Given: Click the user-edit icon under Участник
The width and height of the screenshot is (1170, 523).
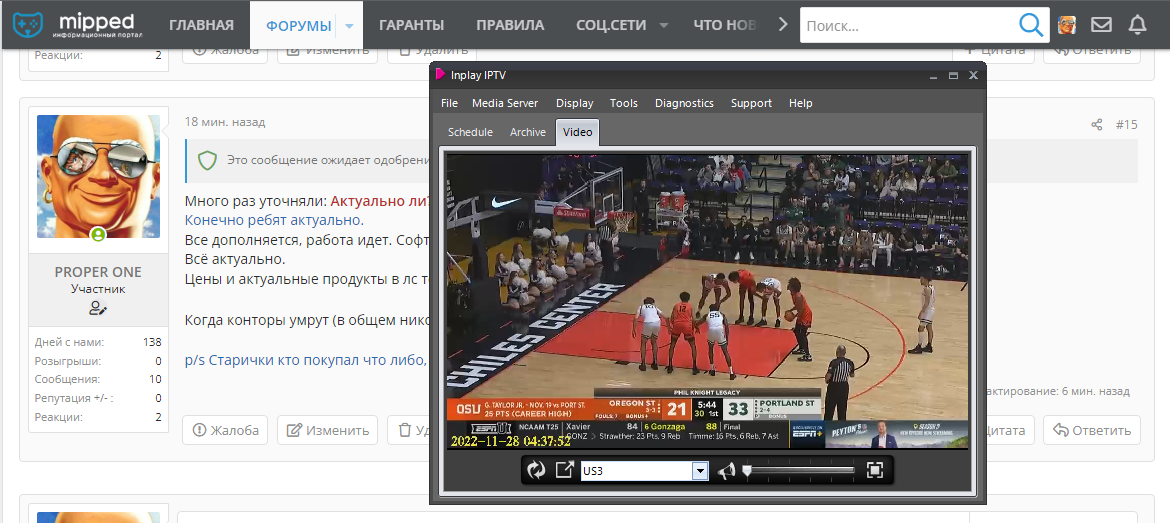Looking at the screenshot, I should (x=98, y=307).
